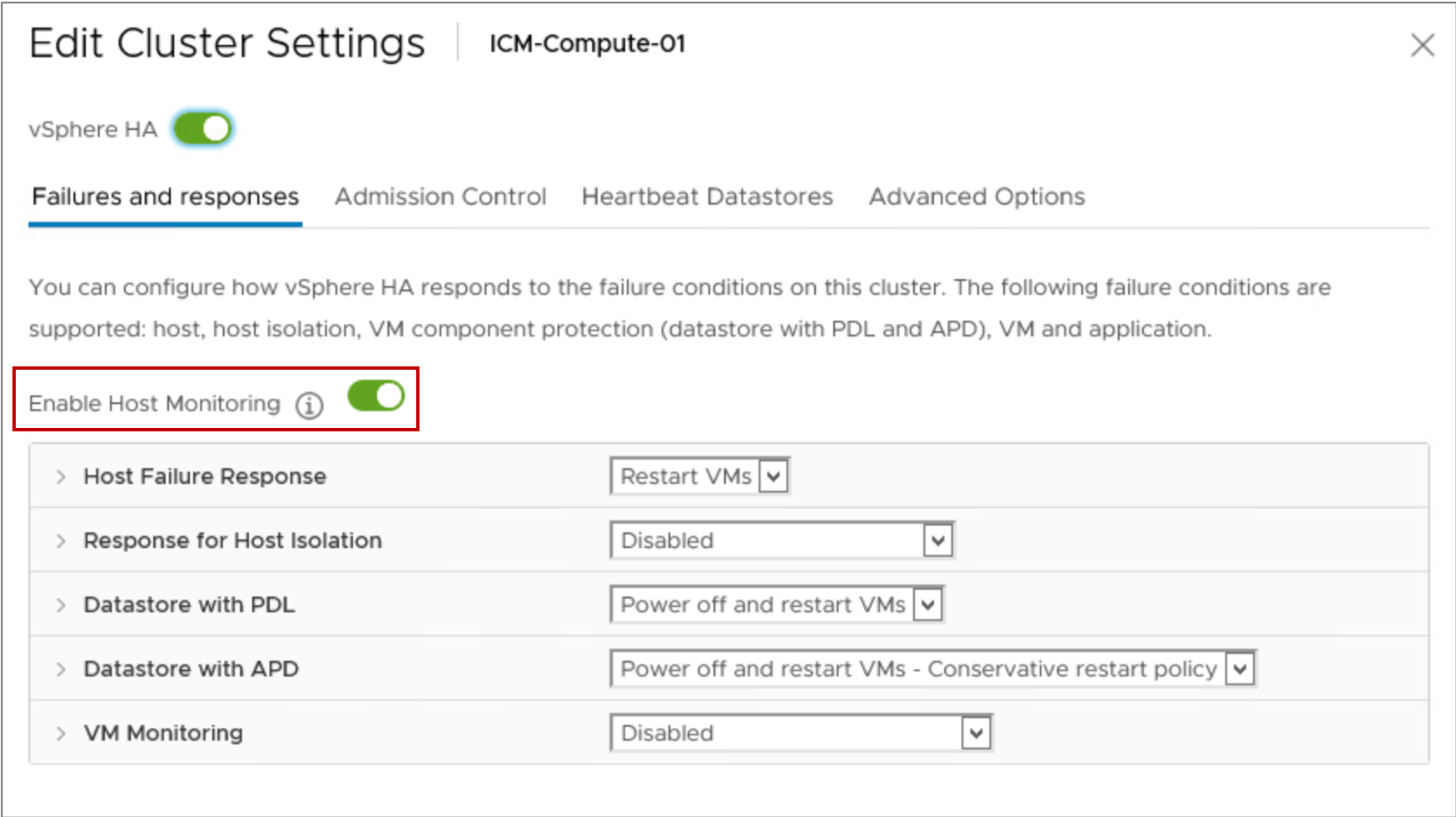The image size is (1456, 817).
Task: Open the VM Monitoring Disabled dropdown
Action: tap(801, 733)
